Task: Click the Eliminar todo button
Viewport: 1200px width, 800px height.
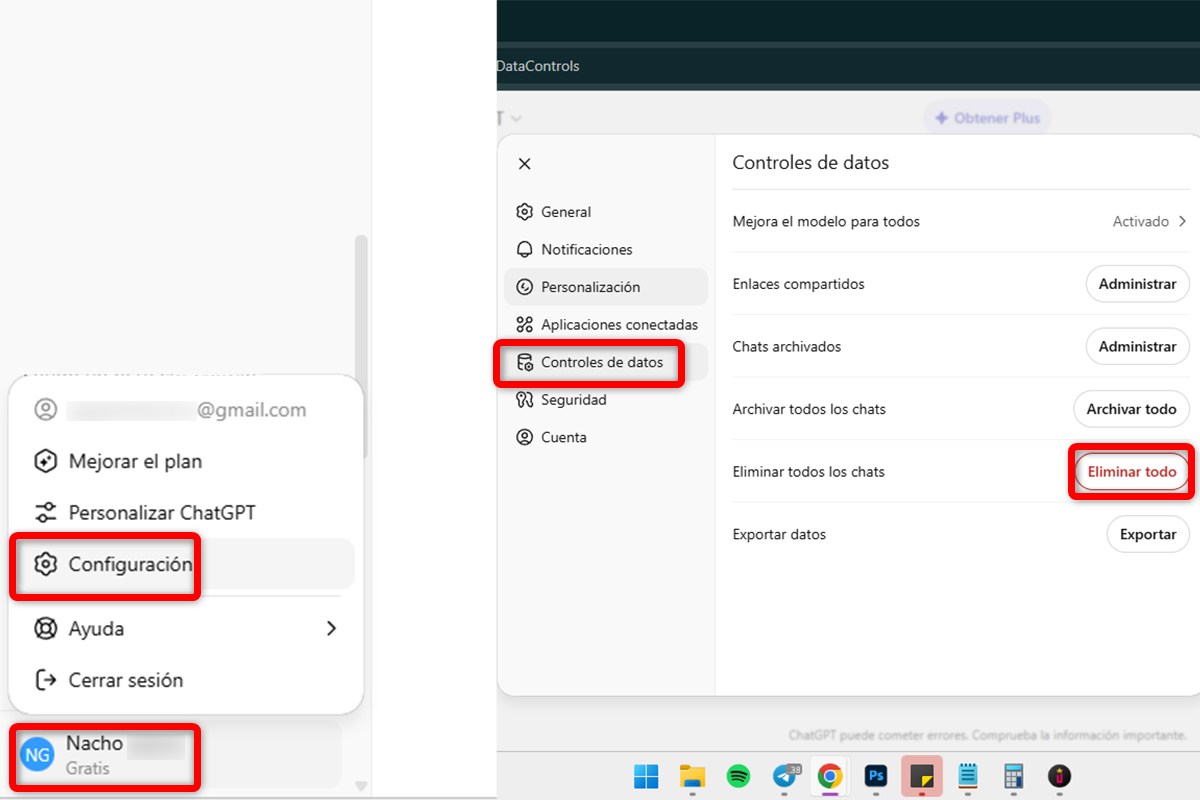Action: tap(1132, 472)
